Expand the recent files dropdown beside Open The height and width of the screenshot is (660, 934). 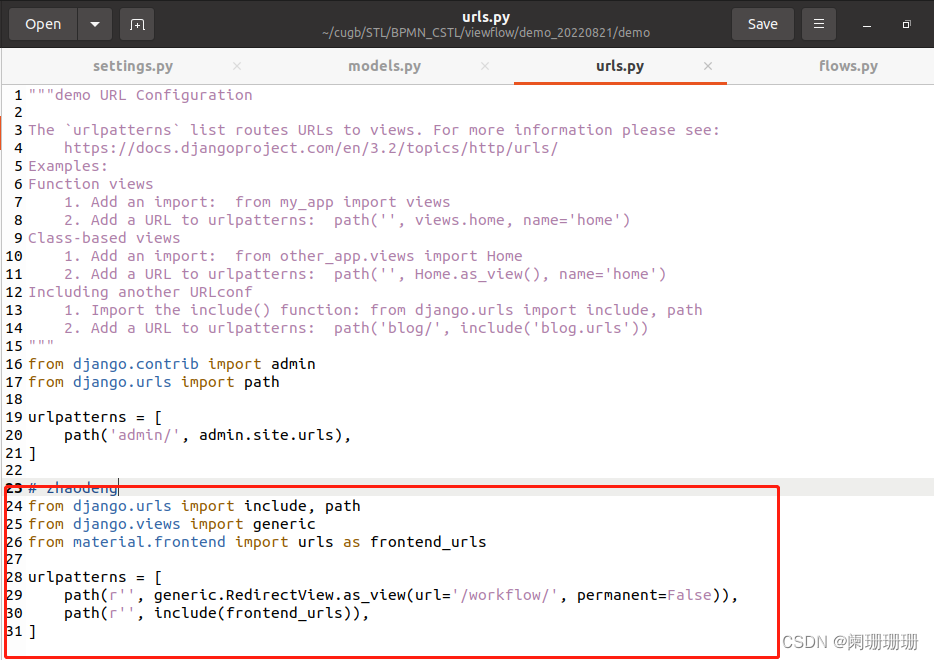pyautogui.click(x=94, y=24)
